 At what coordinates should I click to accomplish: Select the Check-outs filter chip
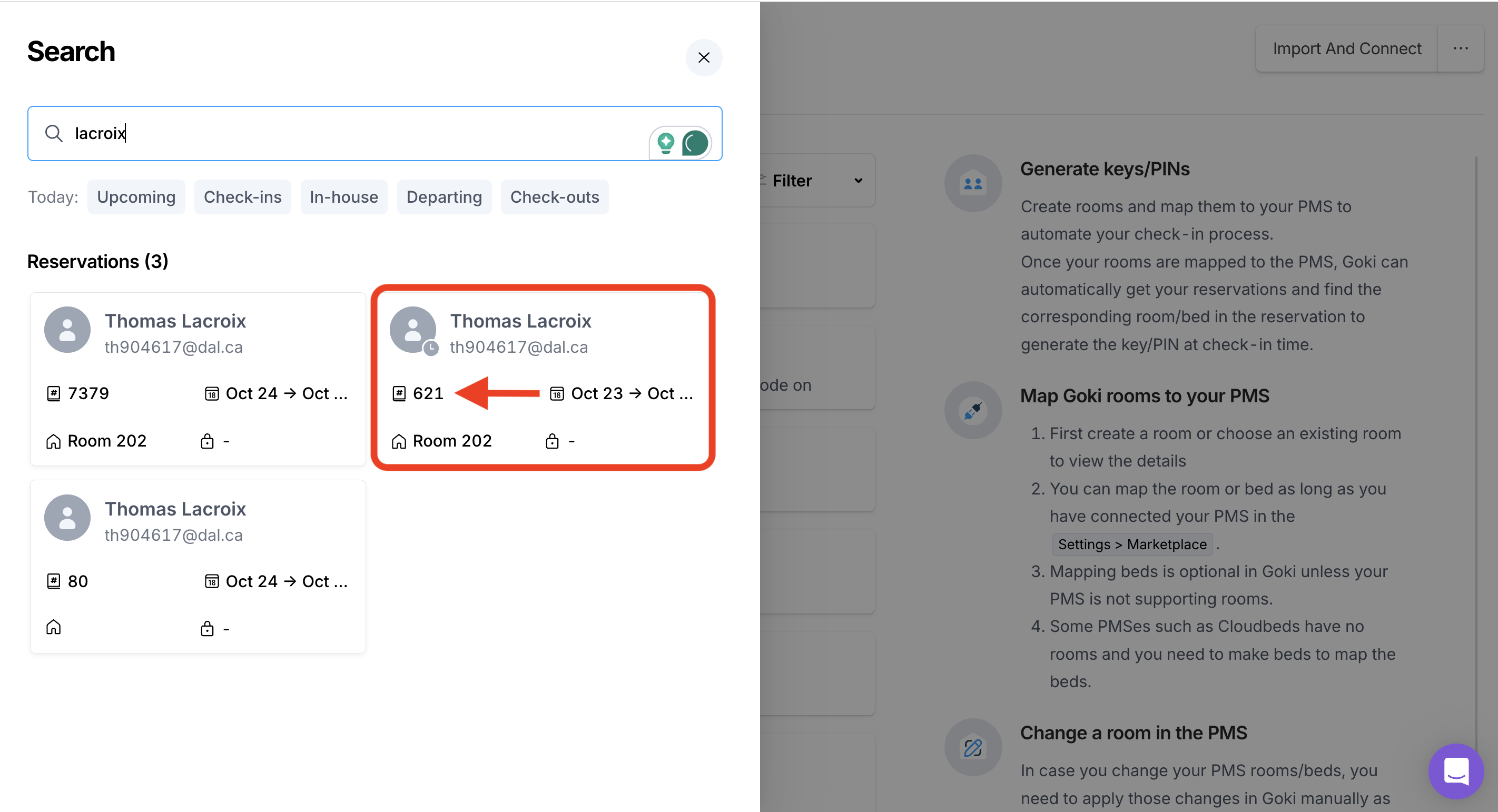click(x=554, y=197)
